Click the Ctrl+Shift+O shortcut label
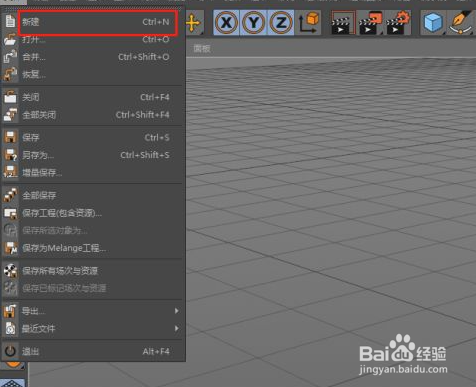 point(144,57)
